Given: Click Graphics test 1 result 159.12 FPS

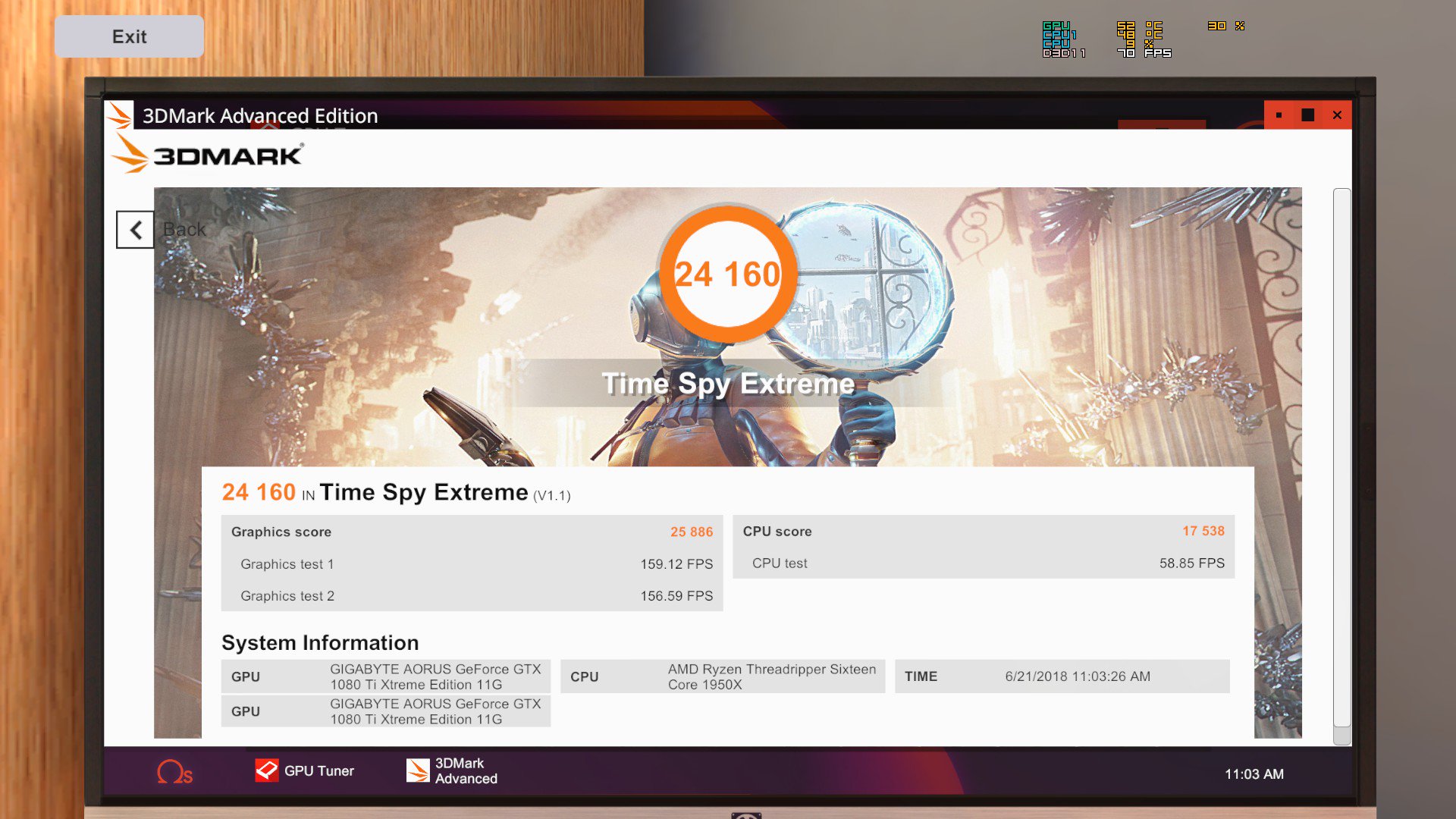Looking at the screenshot, I should [x=676, y=564].
